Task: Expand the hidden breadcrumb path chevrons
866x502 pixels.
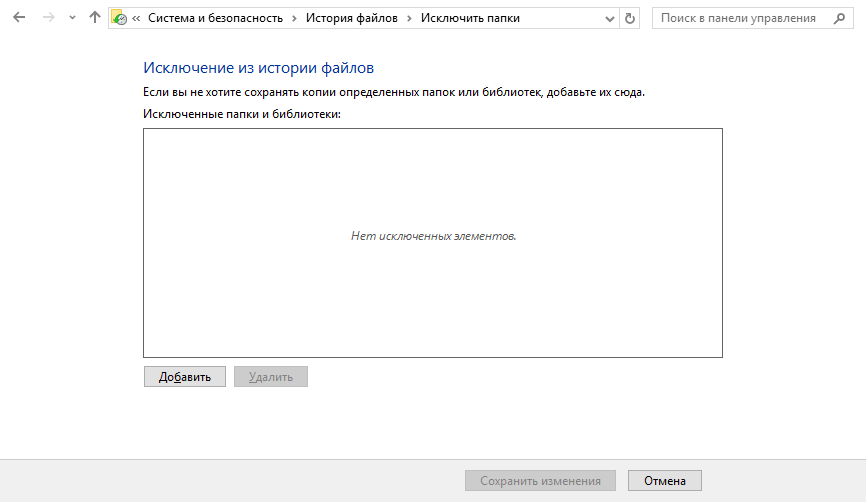Action: coord(136,18)
